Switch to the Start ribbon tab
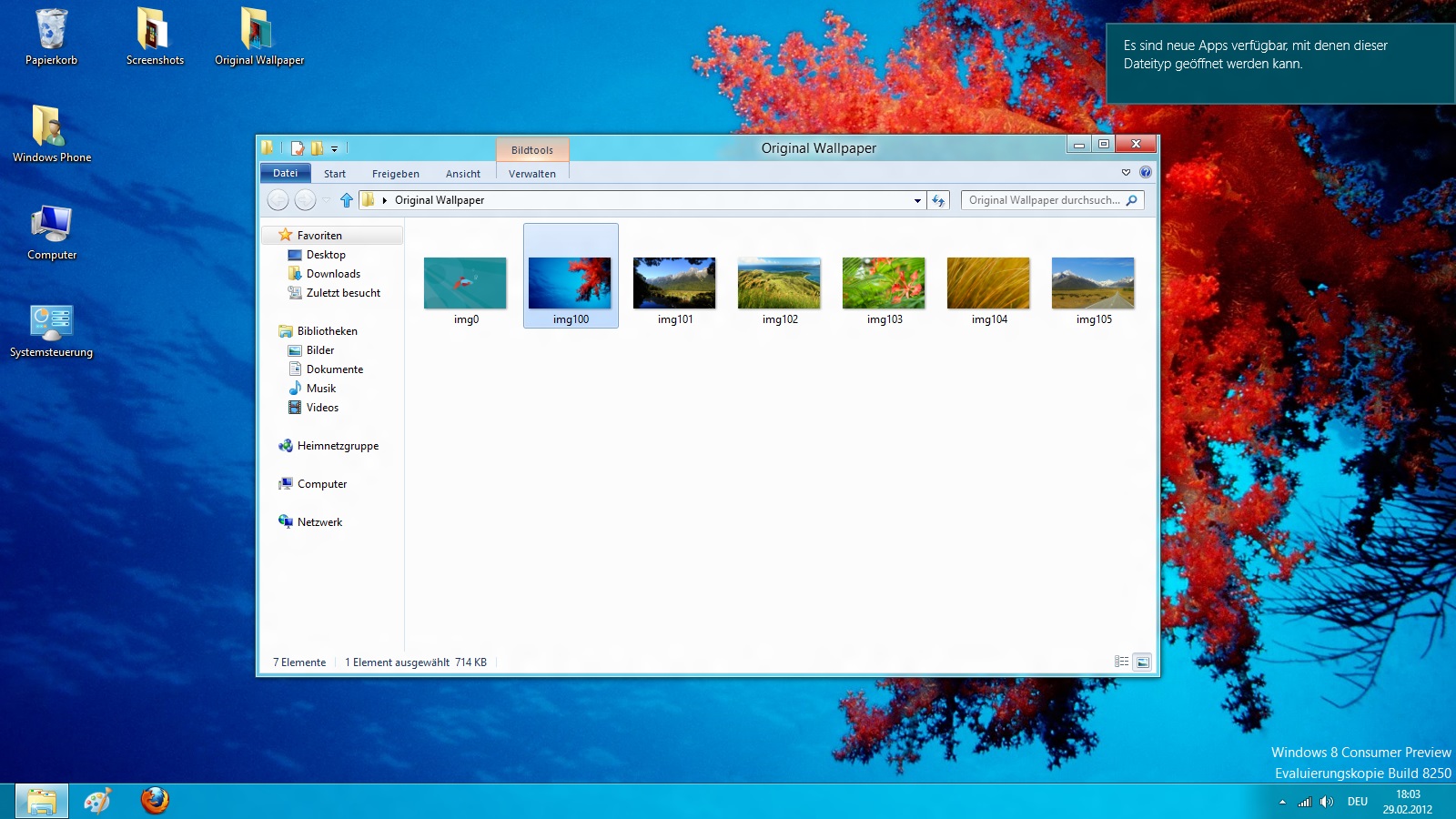Screen dimensions: 1456x819 pyautogui.click(x=335, y=174)
